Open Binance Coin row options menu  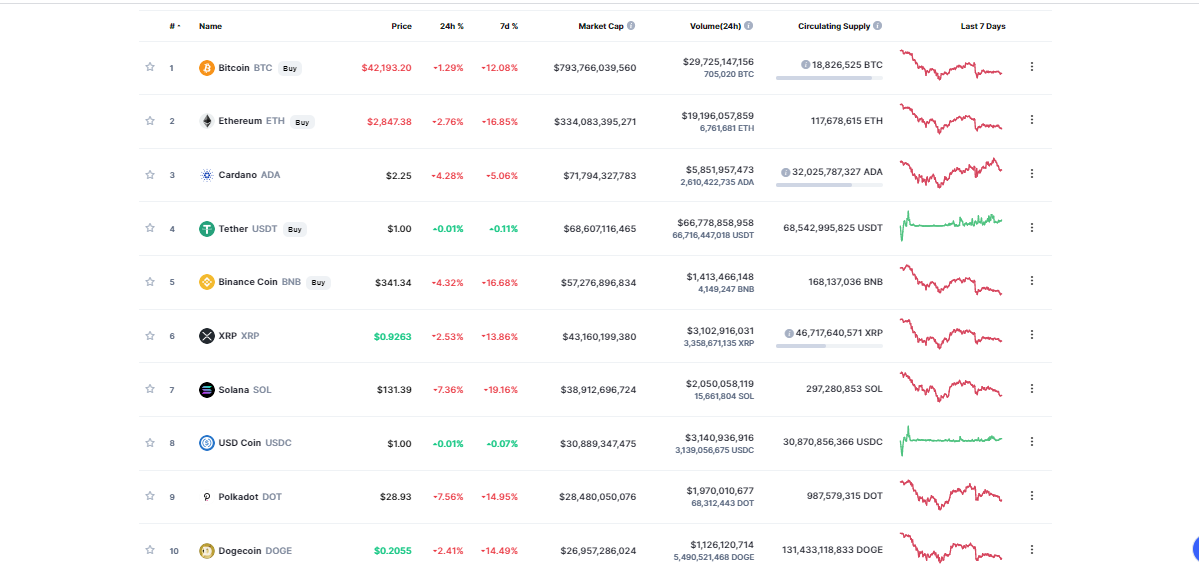point(1032,281)
